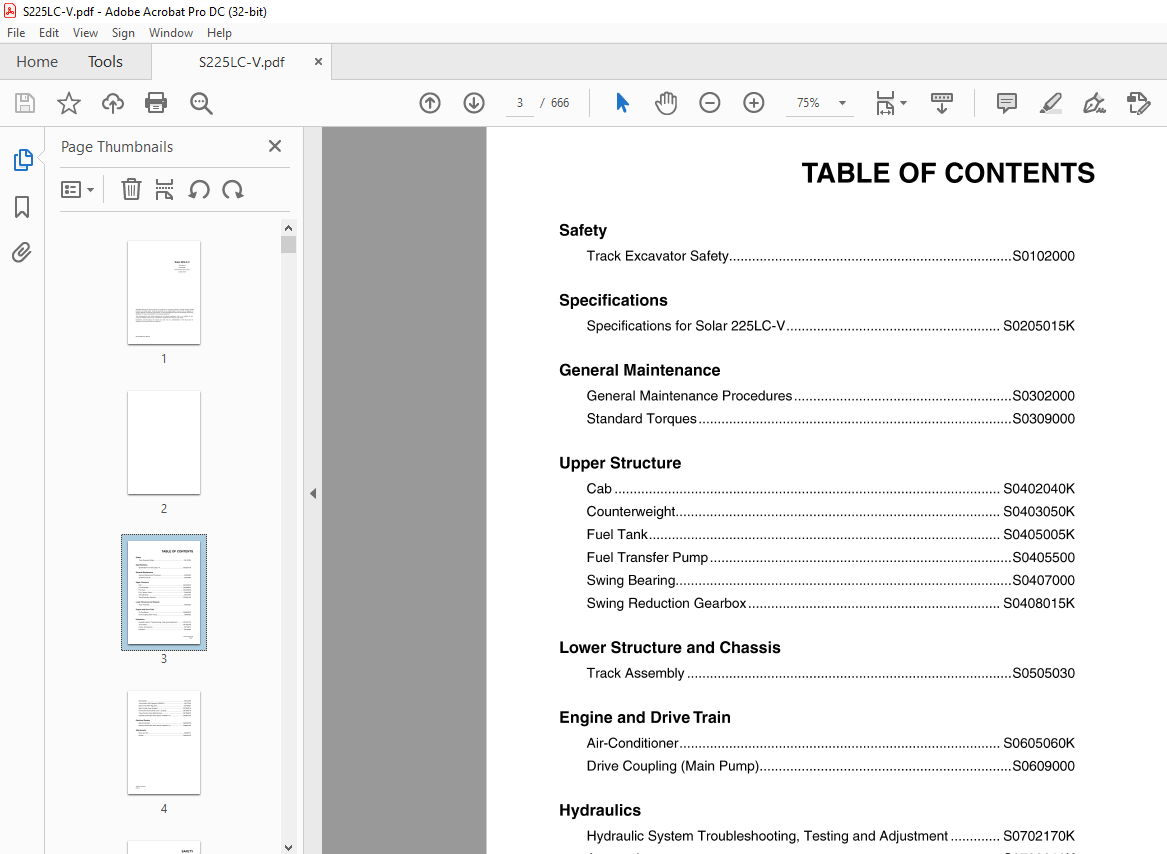Click the Fuel Transfer Pump entry
This screenshot has width=1167, height=854.
coord(830,558)
